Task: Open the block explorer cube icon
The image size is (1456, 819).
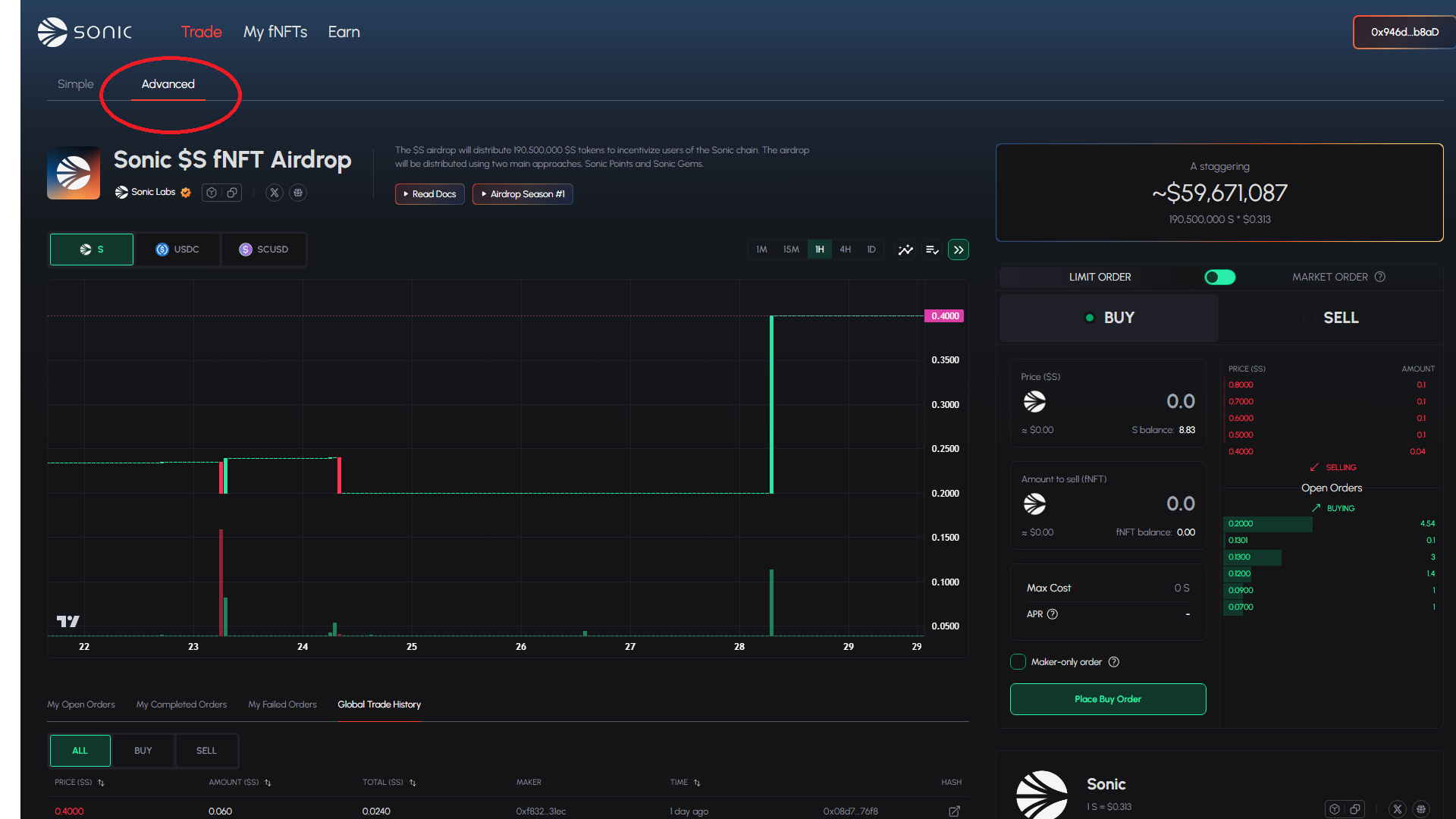Action: tap(212, 193)
